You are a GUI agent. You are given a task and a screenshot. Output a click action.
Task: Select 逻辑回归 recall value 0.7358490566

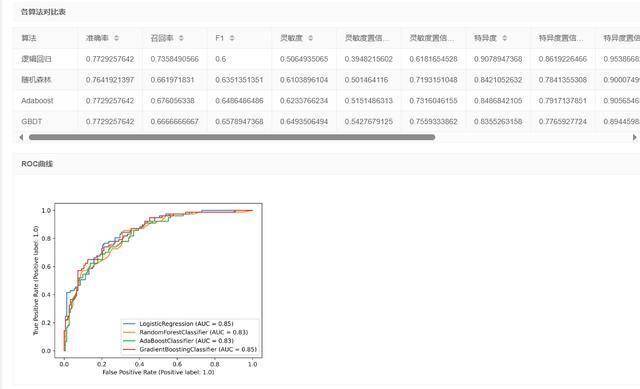174,59
